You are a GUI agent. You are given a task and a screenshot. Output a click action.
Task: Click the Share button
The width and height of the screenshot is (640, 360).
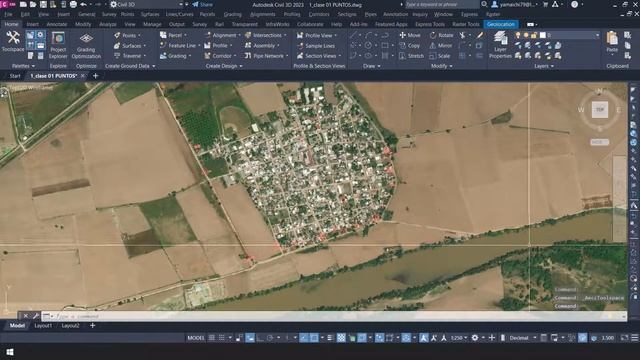pos(202,4)
